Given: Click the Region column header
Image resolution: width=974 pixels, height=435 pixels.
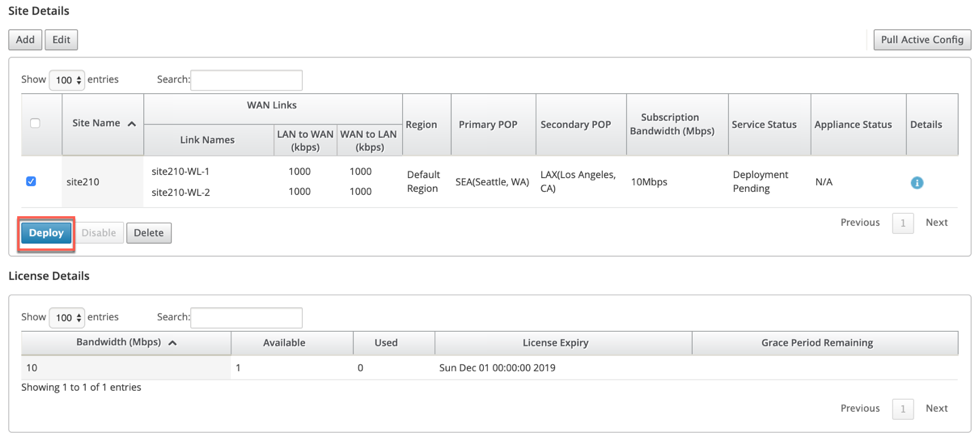Looking at the screenshot, I should click(x=427, y=124).
